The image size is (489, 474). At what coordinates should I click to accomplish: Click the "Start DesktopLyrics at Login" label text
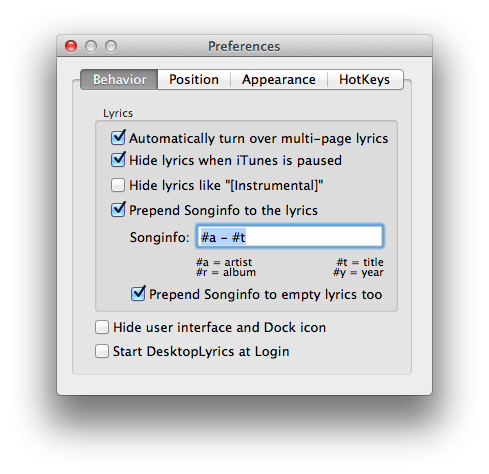[x=201, y=351]
